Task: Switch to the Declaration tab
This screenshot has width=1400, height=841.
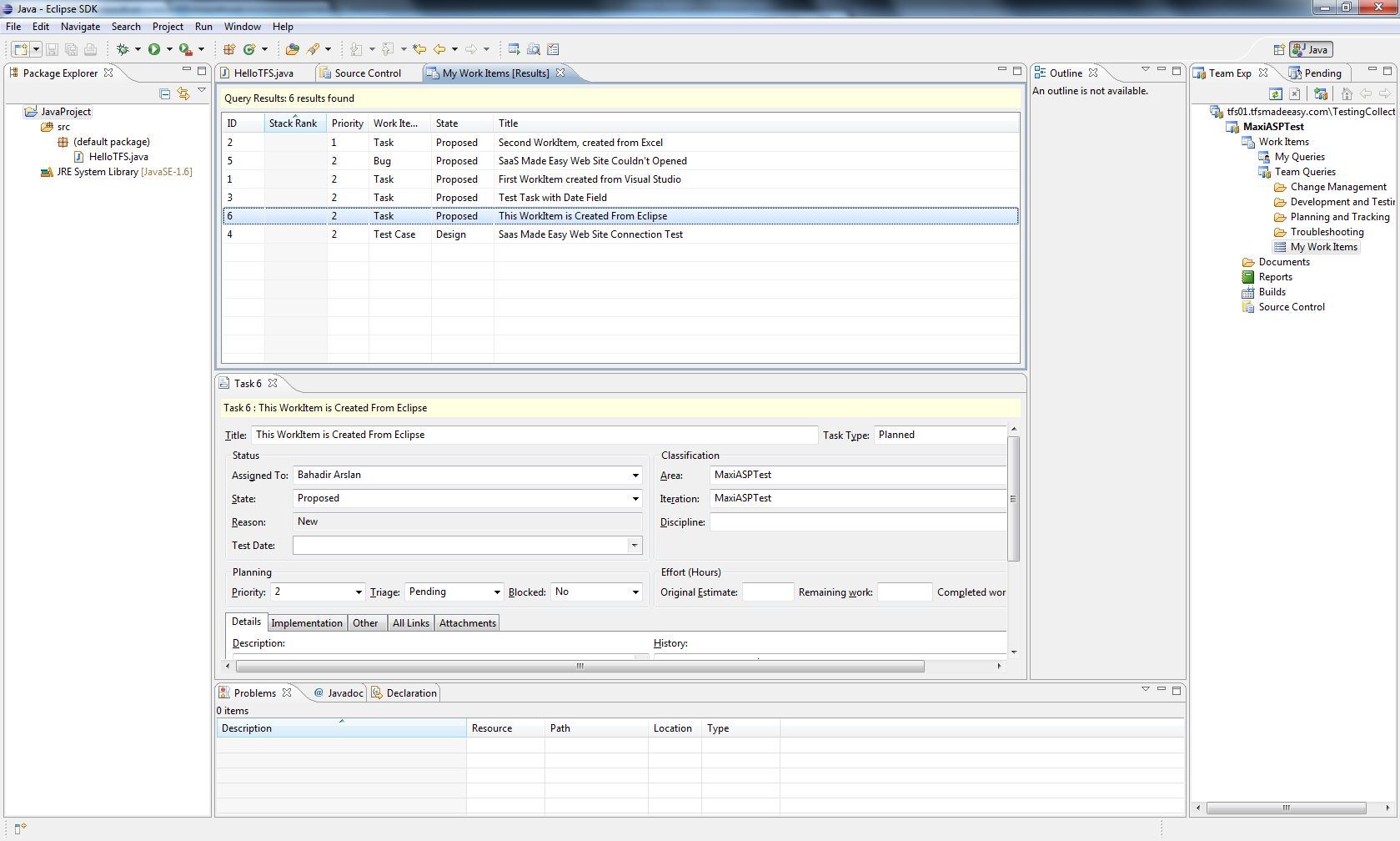Action: (405, 693)
